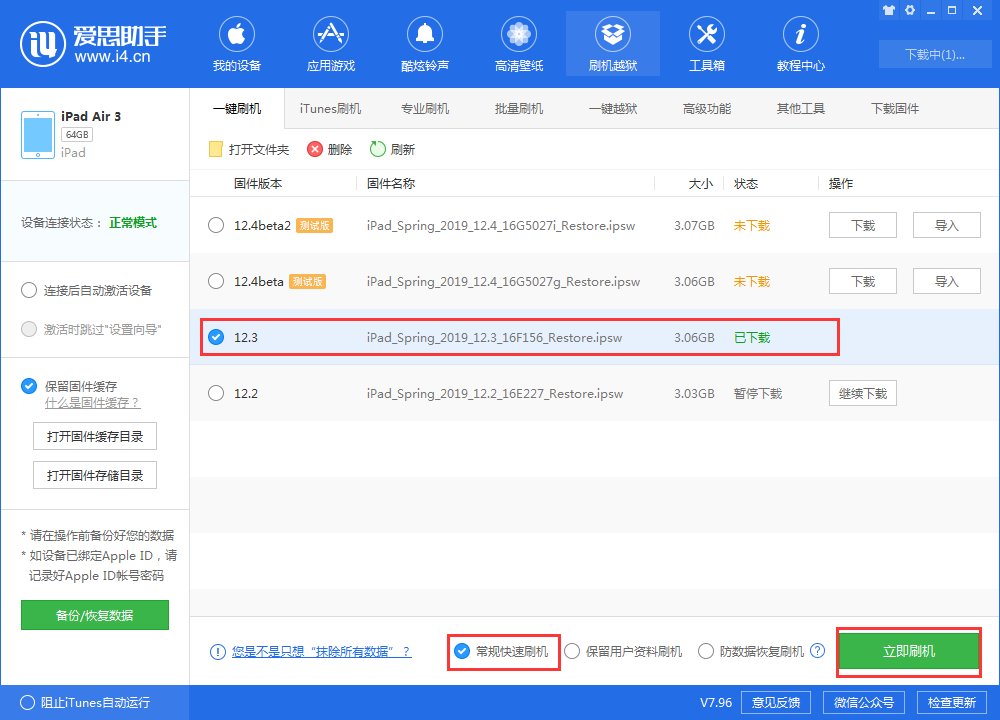Click the 下载中(1) download progress indicator

pos(935,55)
